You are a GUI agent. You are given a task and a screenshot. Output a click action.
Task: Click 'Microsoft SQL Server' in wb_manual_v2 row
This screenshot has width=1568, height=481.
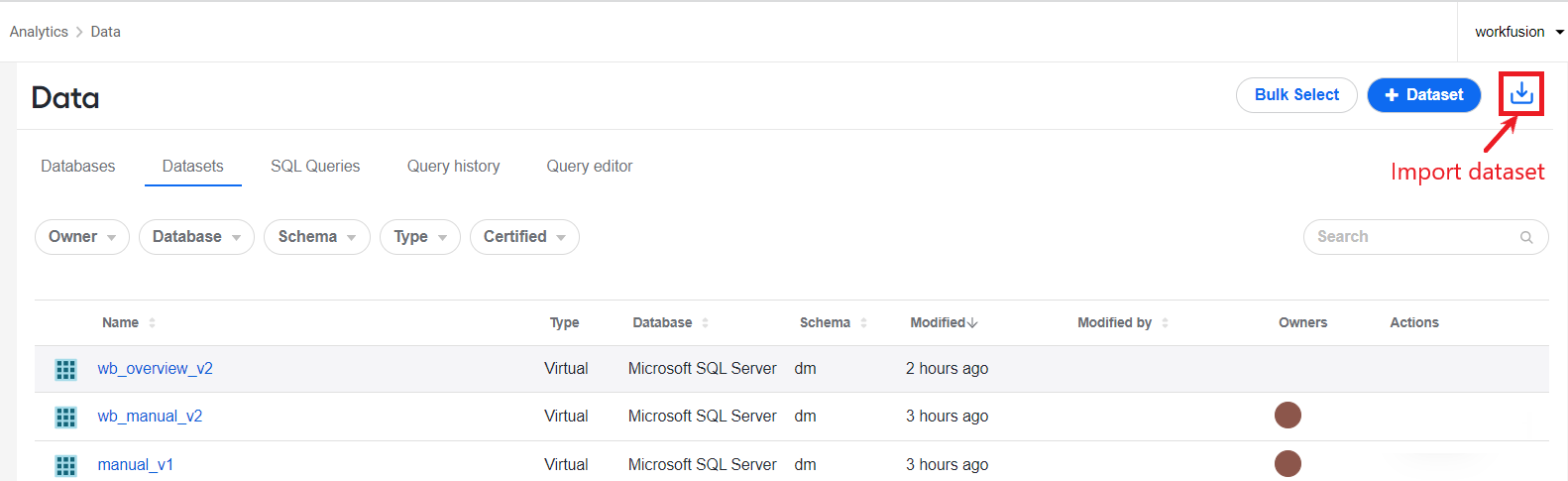click(702, 417)
